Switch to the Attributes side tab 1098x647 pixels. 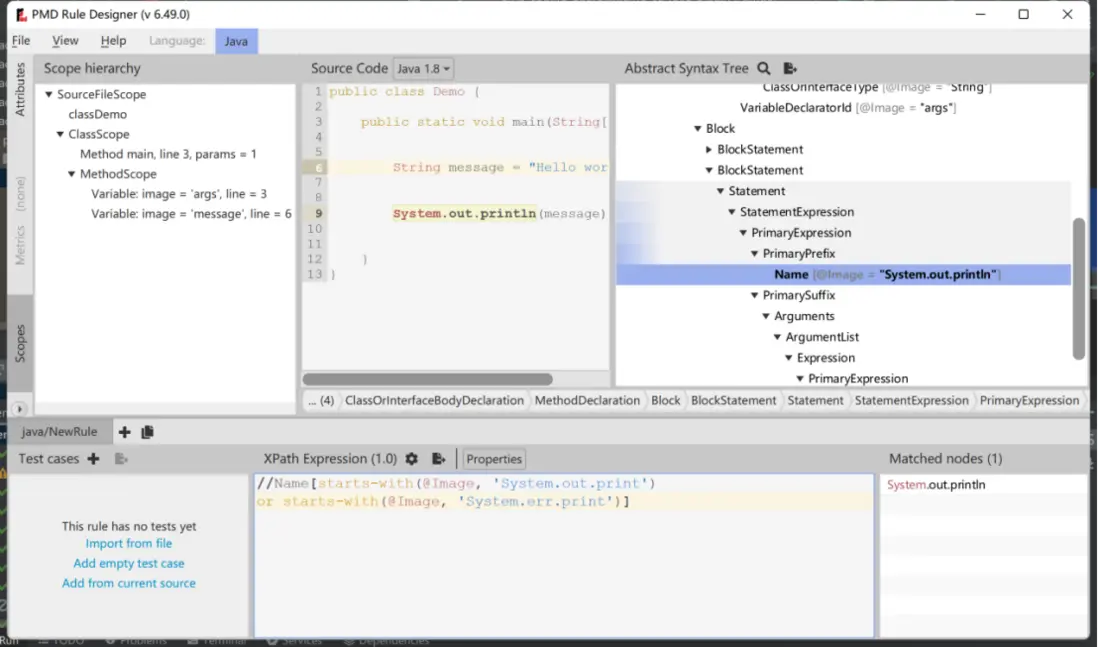click(x=20, y=90)
